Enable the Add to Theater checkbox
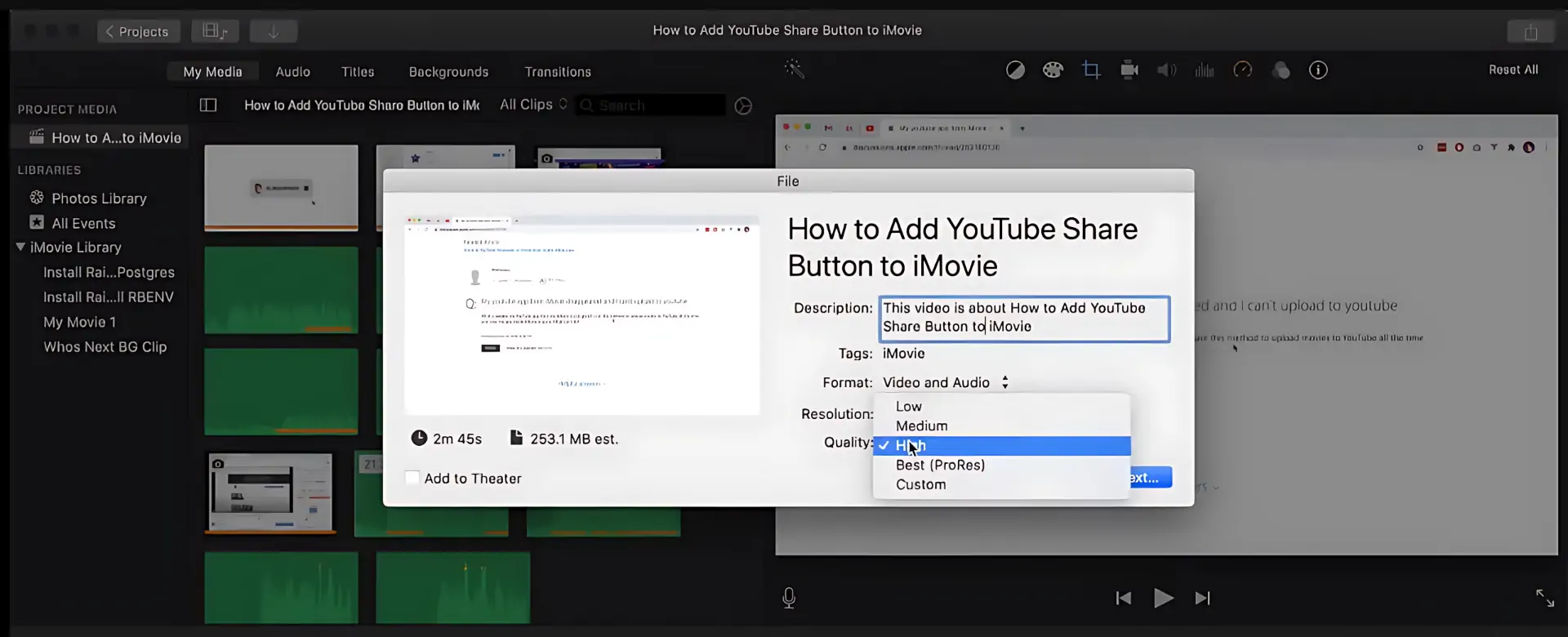The image size is (1568, 637). 413,479
